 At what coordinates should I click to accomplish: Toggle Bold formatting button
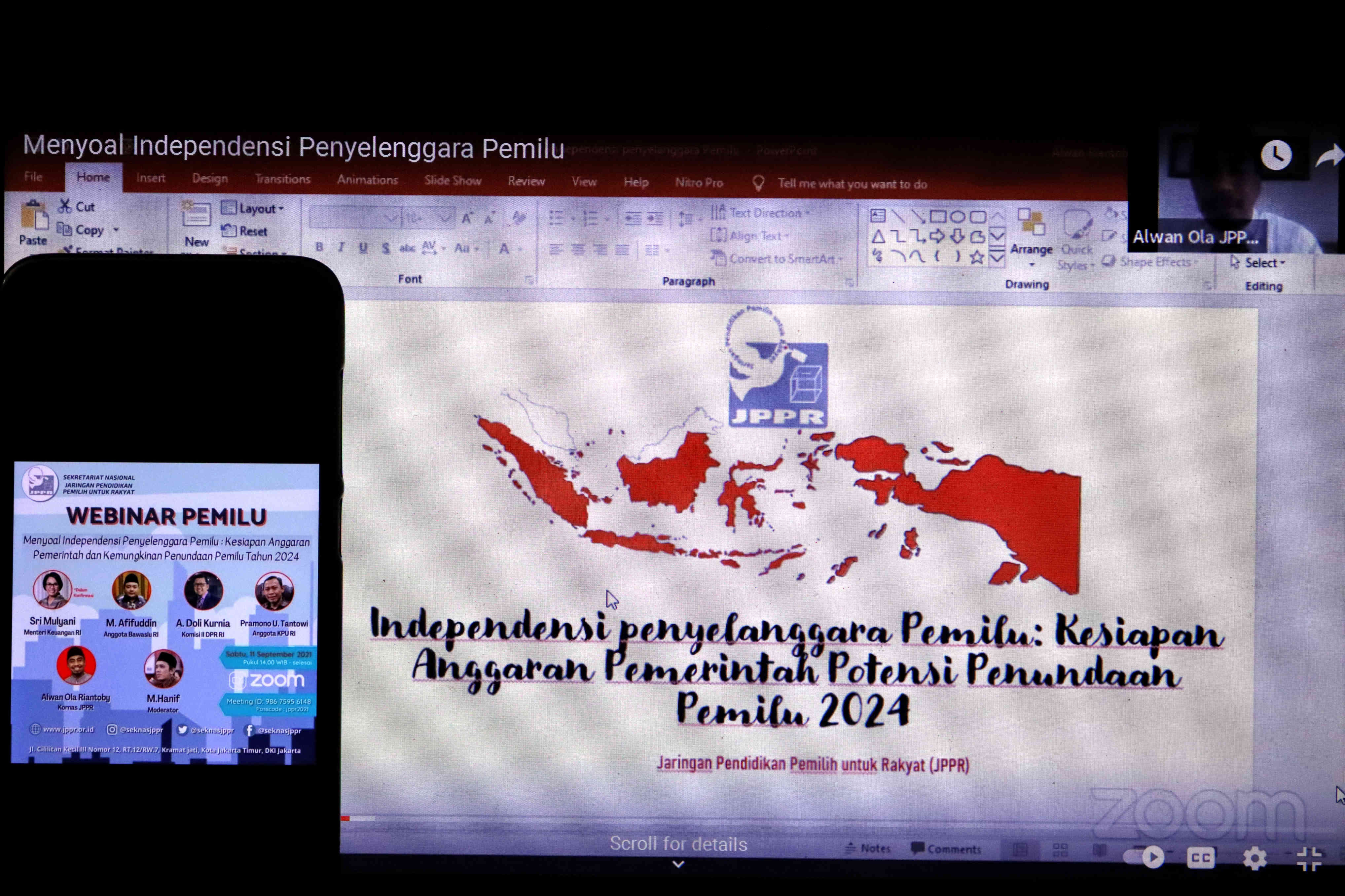coord(319,247)
